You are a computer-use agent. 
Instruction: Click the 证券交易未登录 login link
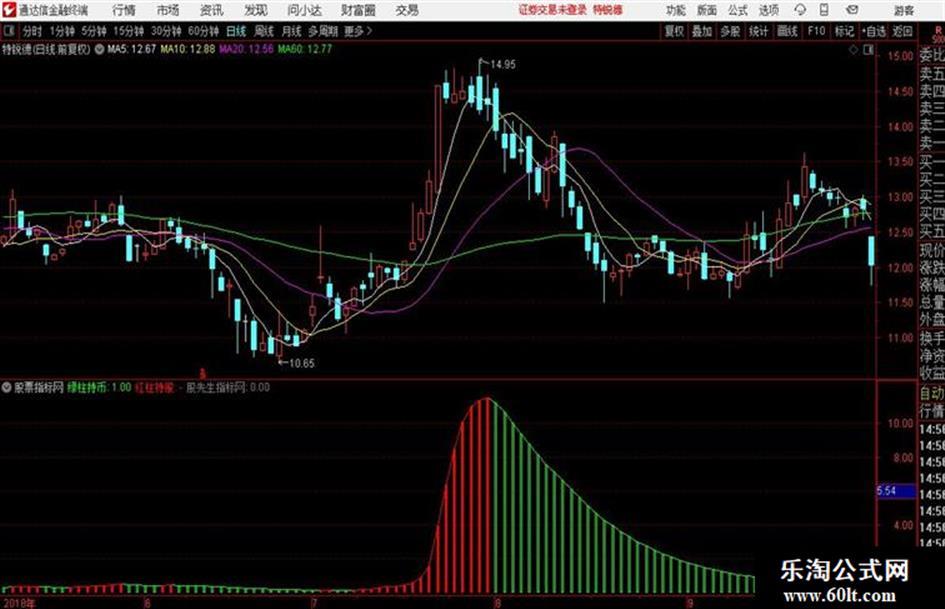[x=553, y=10]
